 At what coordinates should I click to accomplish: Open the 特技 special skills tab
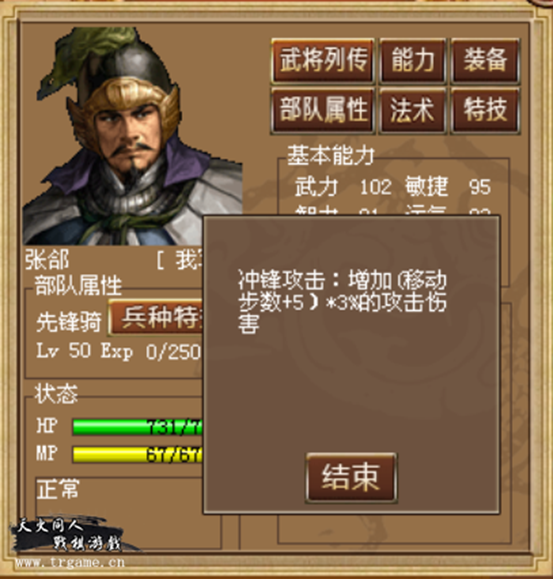(x=485, y=110)
